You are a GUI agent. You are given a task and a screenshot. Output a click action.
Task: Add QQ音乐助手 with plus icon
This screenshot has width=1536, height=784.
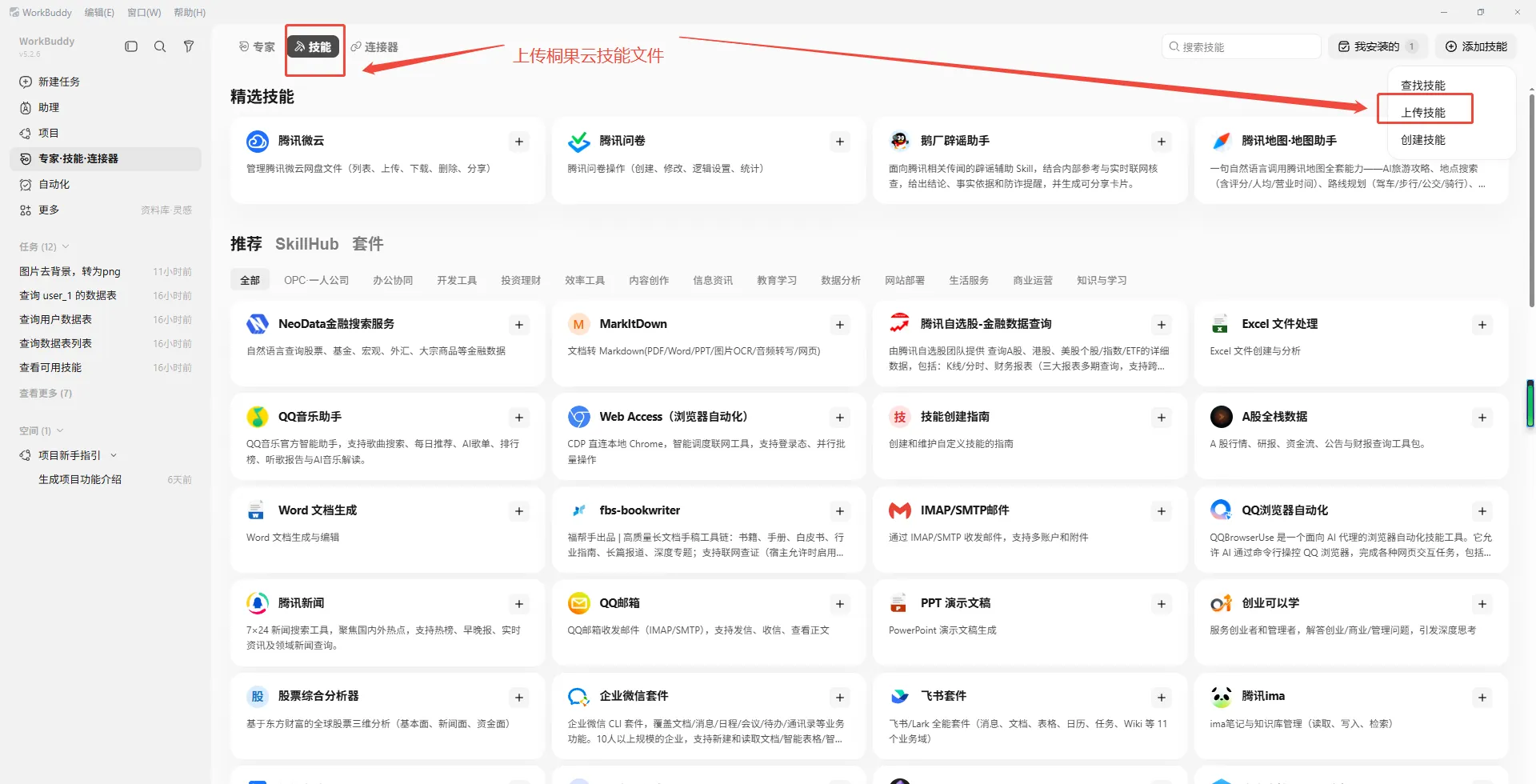[519, 418]
